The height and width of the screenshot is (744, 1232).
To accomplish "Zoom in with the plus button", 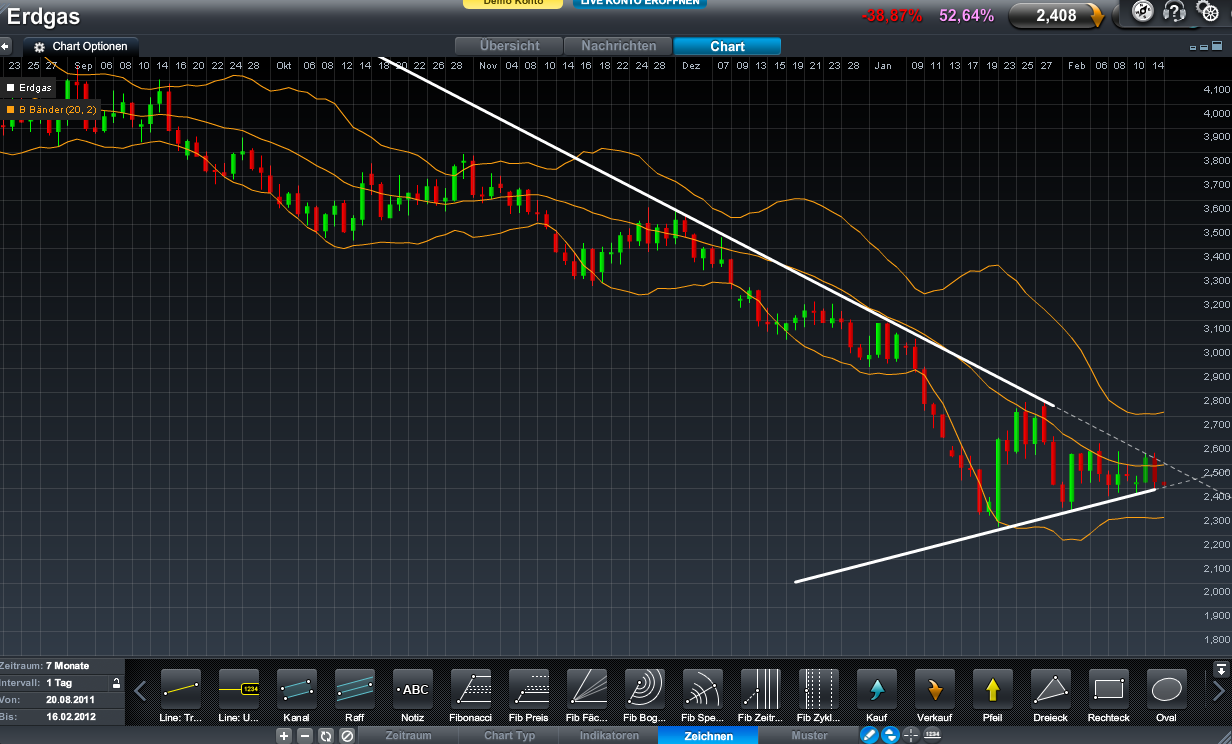I will click(284, 736).
